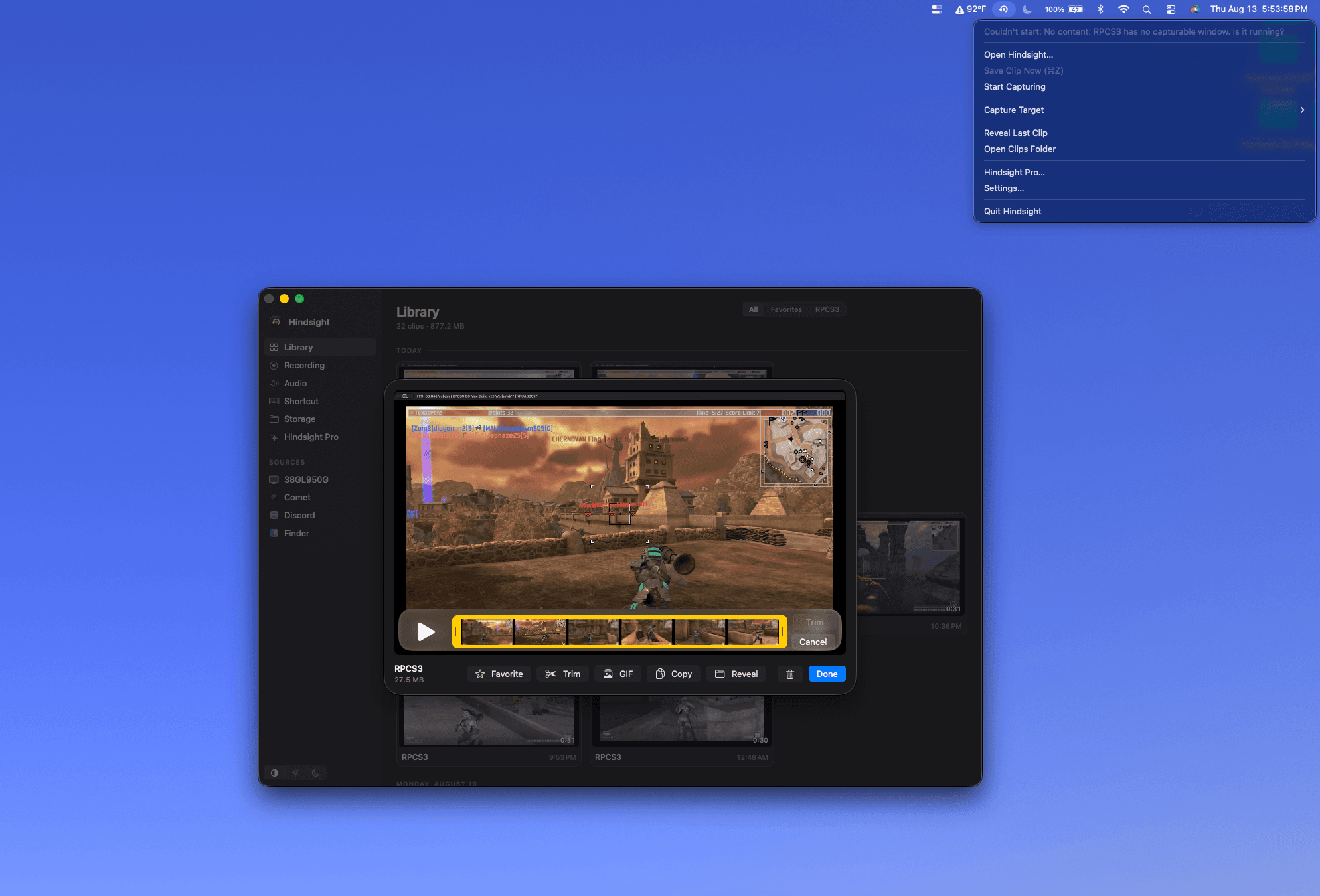Open the RPCS3 clip from 12:48 AM
Image resolution: width=1320 pixels, height=896 pixels.
(682, 730)
